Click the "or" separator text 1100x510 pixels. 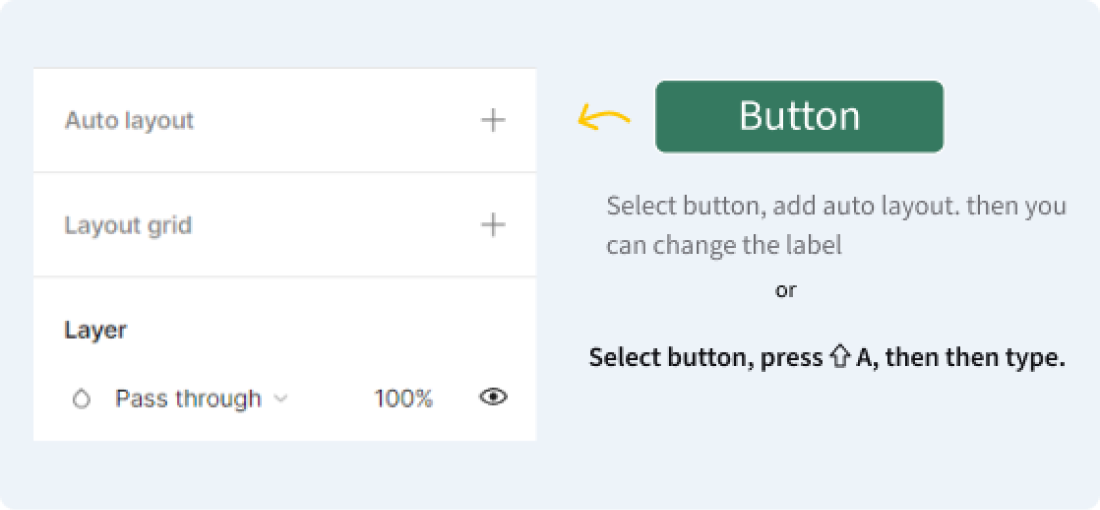(786, 291)
